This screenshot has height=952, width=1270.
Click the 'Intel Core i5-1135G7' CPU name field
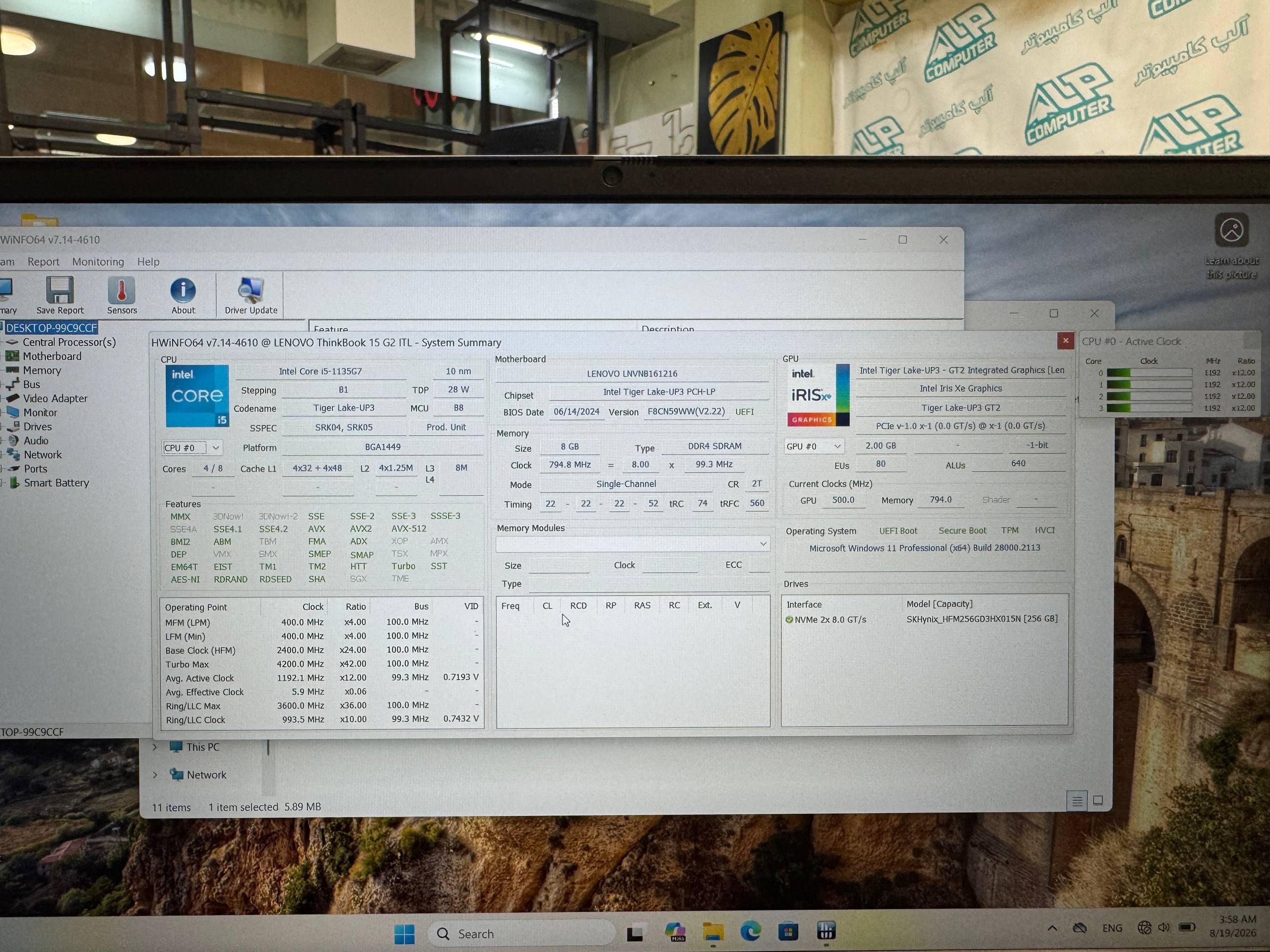(320, 372)
